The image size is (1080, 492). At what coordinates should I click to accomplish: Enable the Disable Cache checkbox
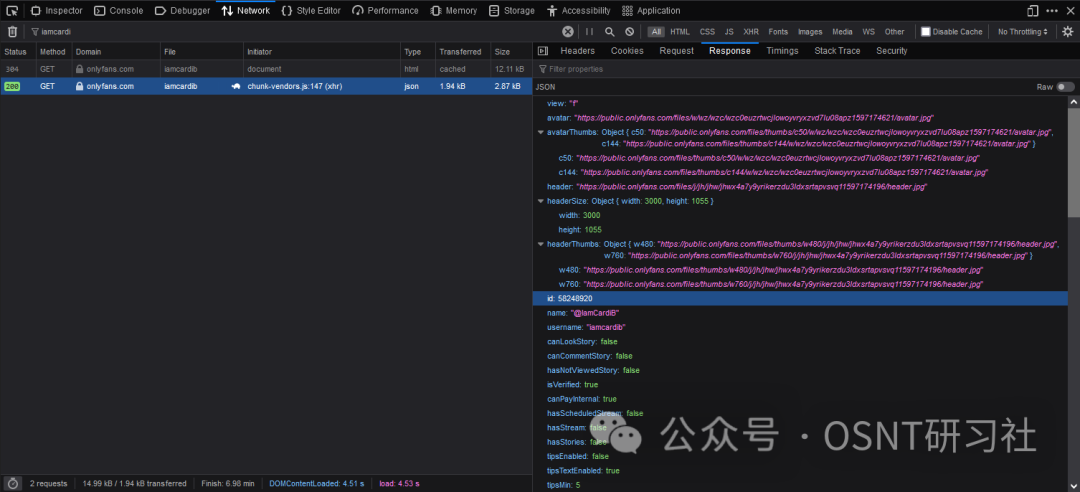[x=926, y=32]
